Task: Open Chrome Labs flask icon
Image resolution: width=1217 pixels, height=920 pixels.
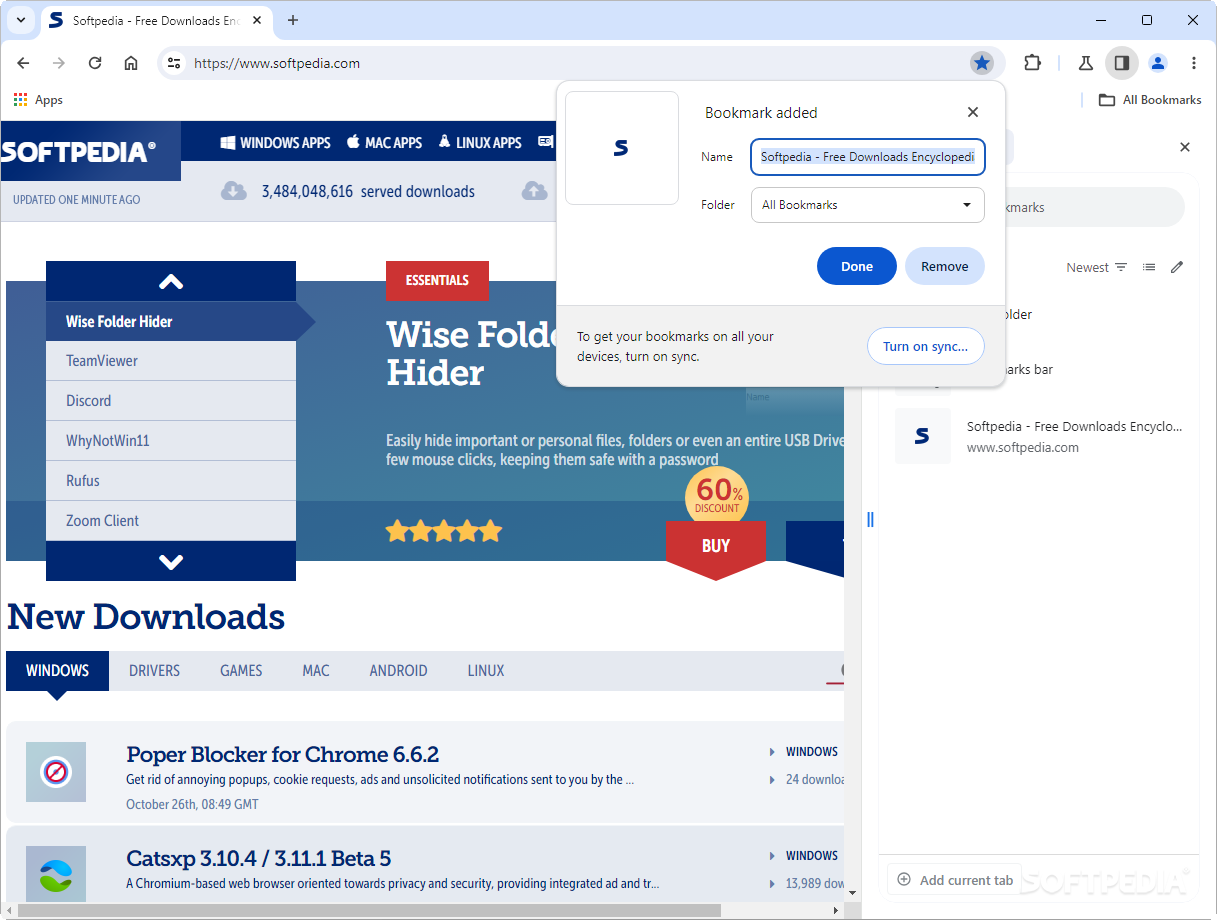Action: coord(1085,63)
